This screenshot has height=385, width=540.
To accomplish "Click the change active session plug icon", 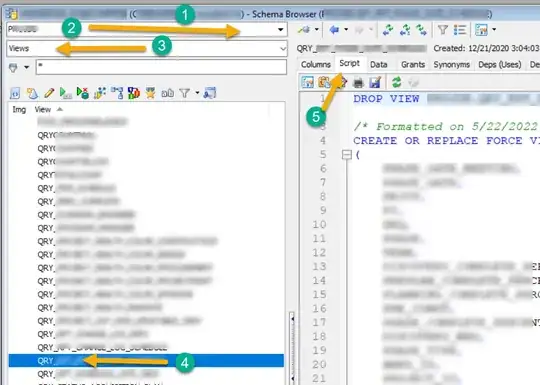I will 304,30.
